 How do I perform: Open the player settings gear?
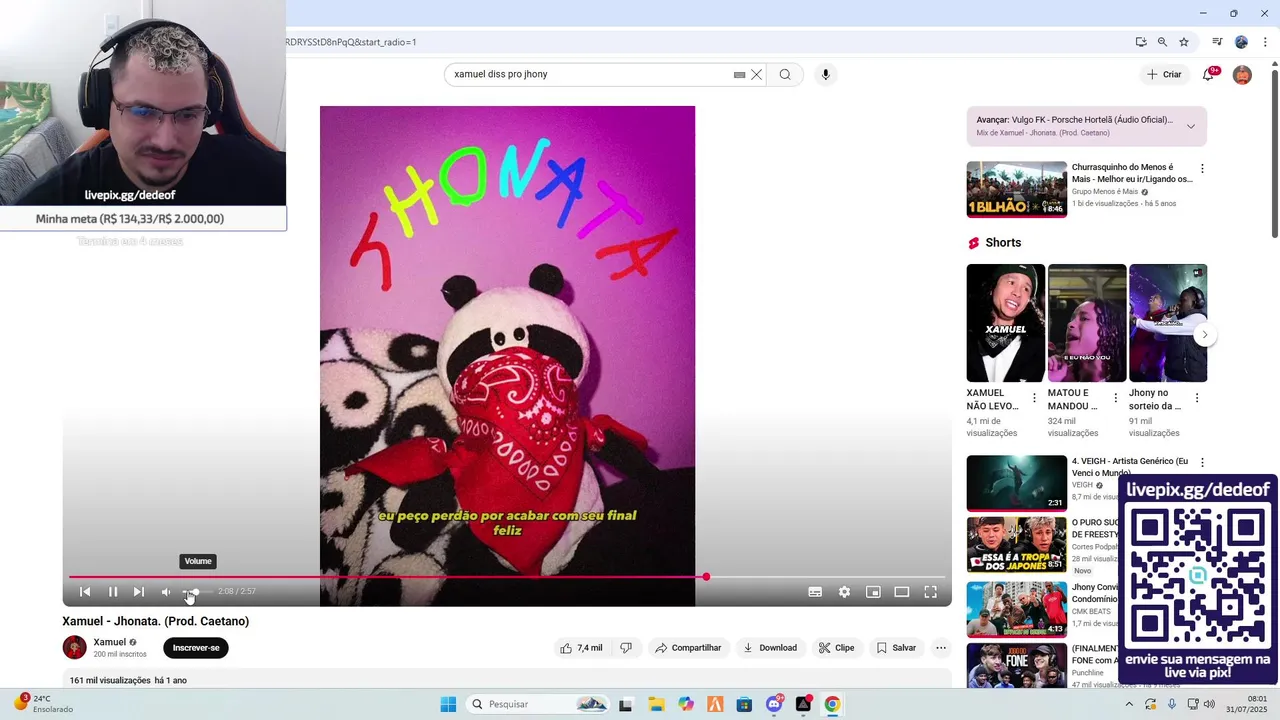tap(844, 592)
